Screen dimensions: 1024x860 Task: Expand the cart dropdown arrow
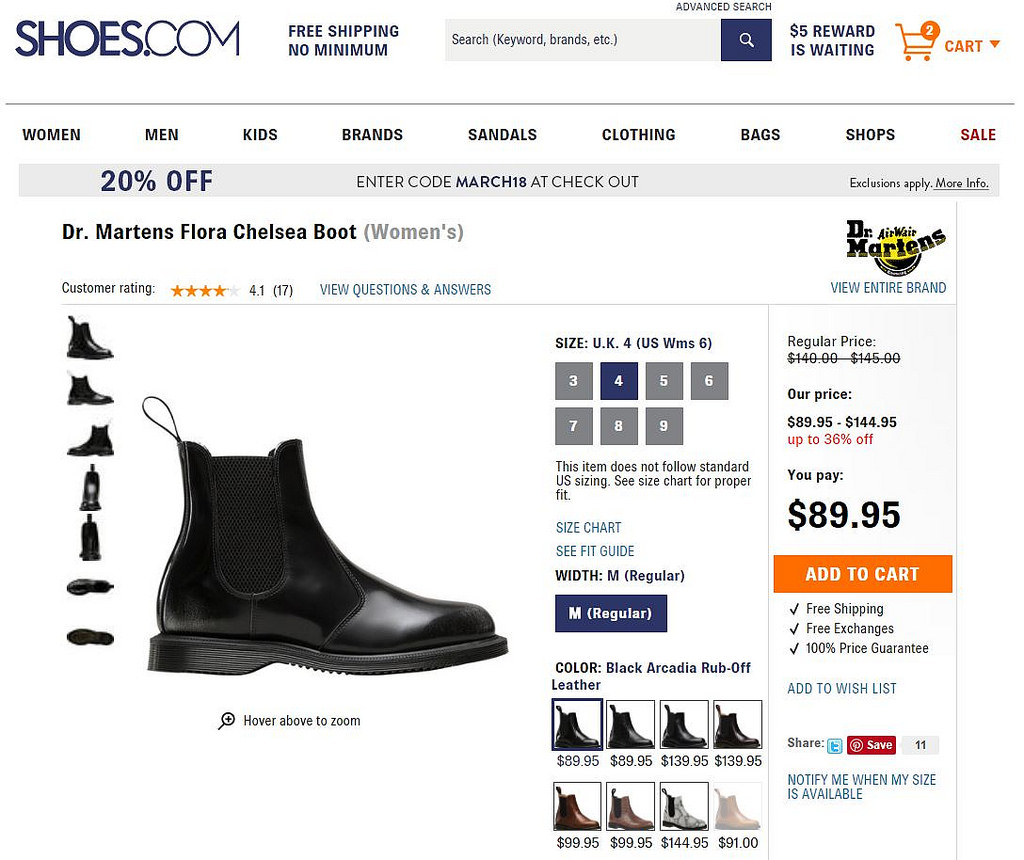point(994,45)
